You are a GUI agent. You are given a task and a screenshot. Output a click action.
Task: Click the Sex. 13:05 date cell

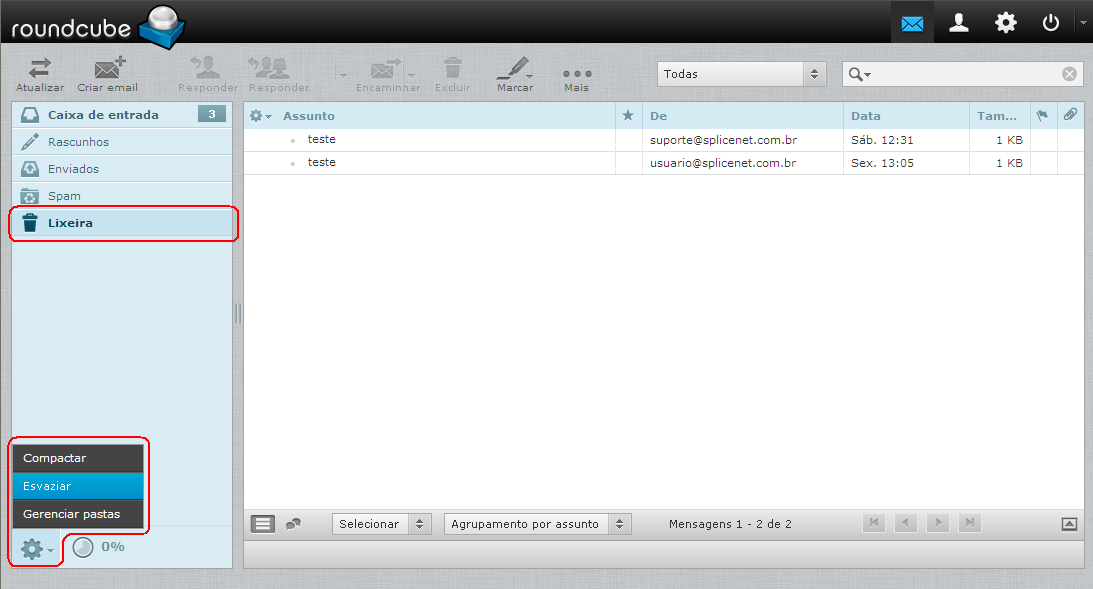[882, 163]
